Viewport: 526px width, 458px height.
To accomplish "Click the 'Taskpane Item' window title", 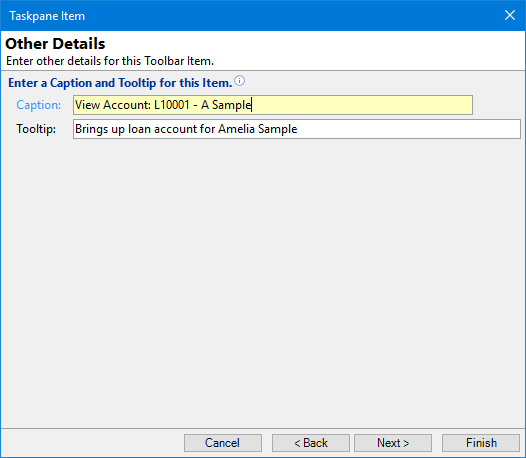I will point(47,16).
